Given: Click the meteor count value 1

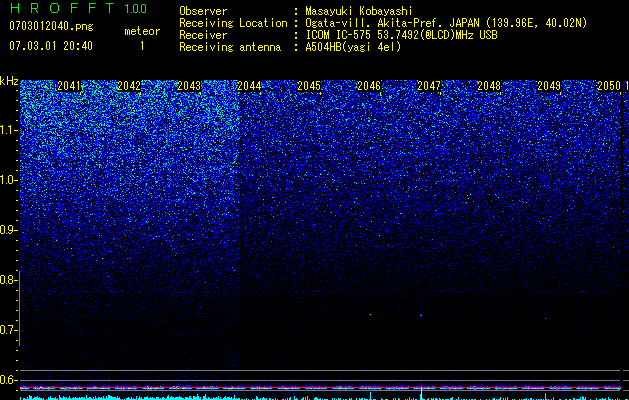Looking at the screenshot, I should pos(142,46).
